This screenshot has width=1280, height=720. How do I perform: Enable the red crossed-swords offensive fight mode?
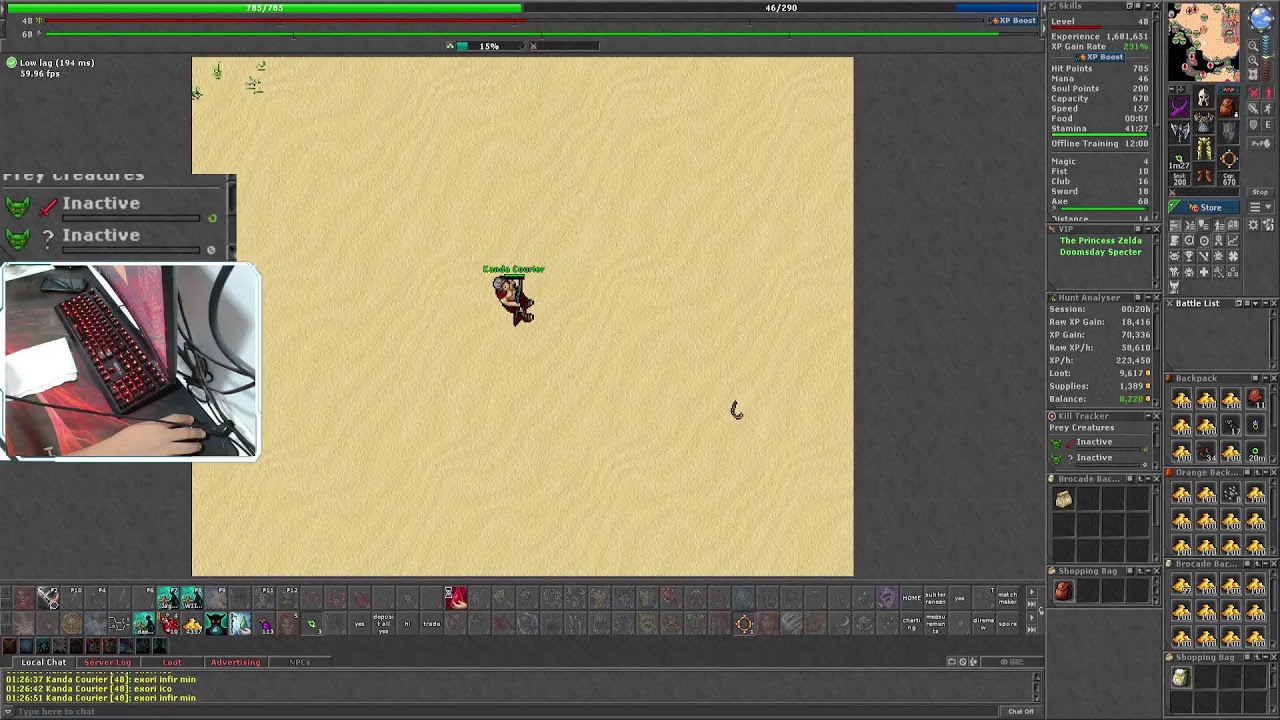[x=1255, y=93]
